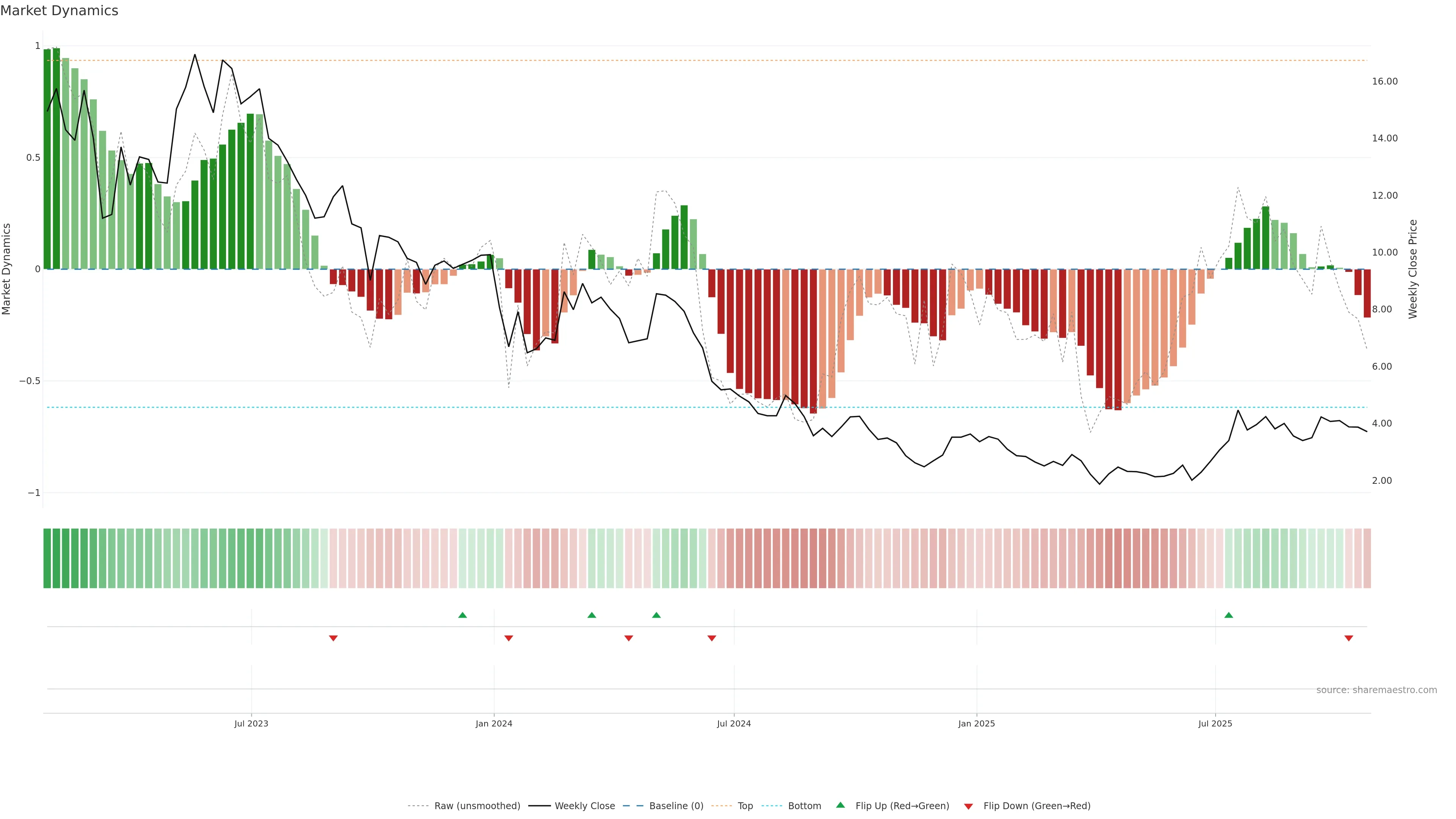Click the red flip-down marker just after Jan 2024
Screen dimensions: 1456x819
pos(509,638)
